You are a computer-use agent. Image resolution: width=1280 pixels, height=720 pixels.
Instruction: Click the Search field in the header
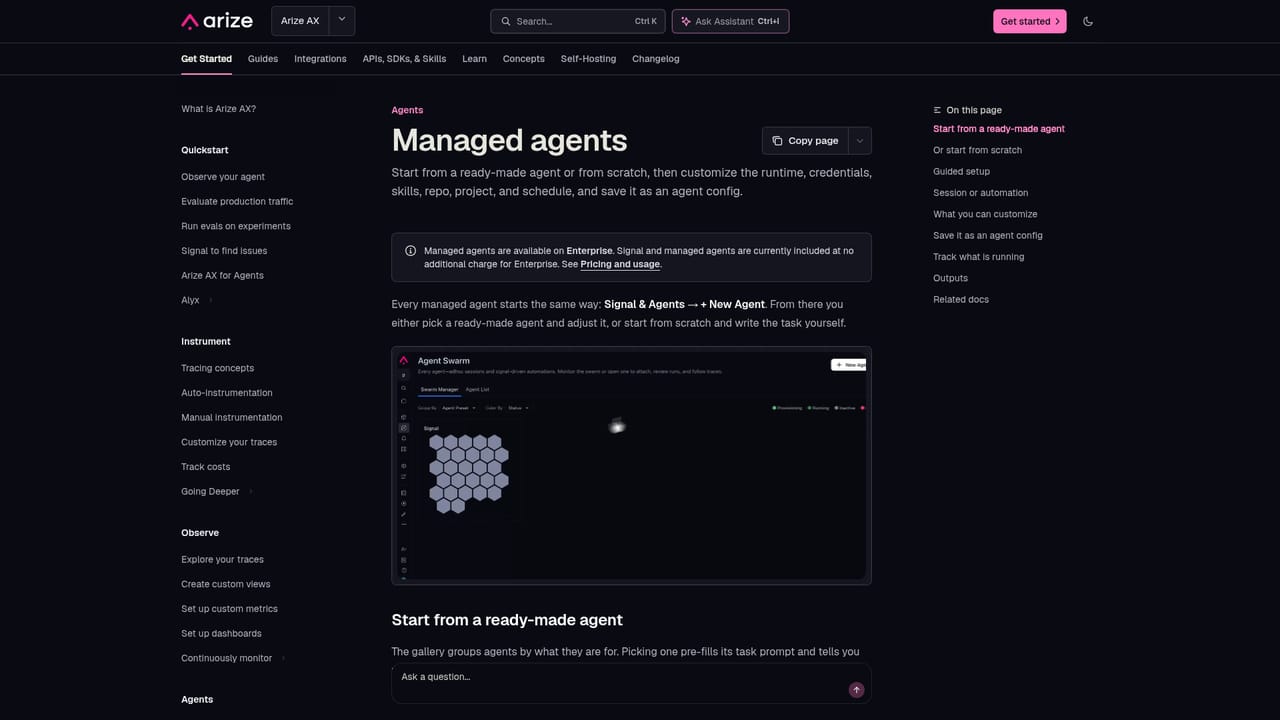pyautogui.click(x=578, y=21)
